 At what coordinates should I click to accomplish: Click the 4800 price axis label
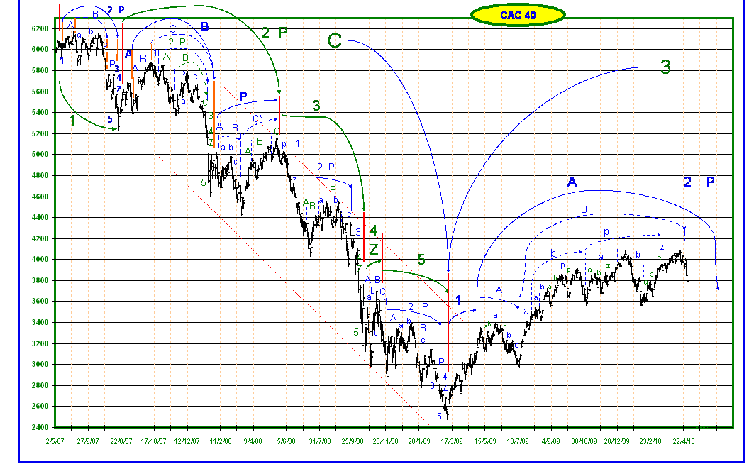pyautogui.click(x=42, y=175)
